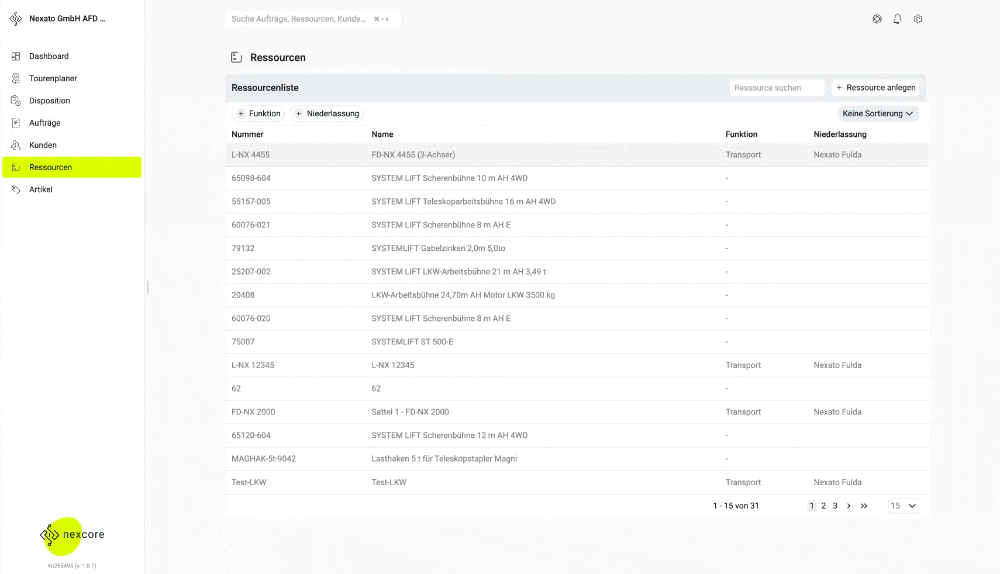
Task: Click the Nexato company logo icon
Action: tap(16, 19)
